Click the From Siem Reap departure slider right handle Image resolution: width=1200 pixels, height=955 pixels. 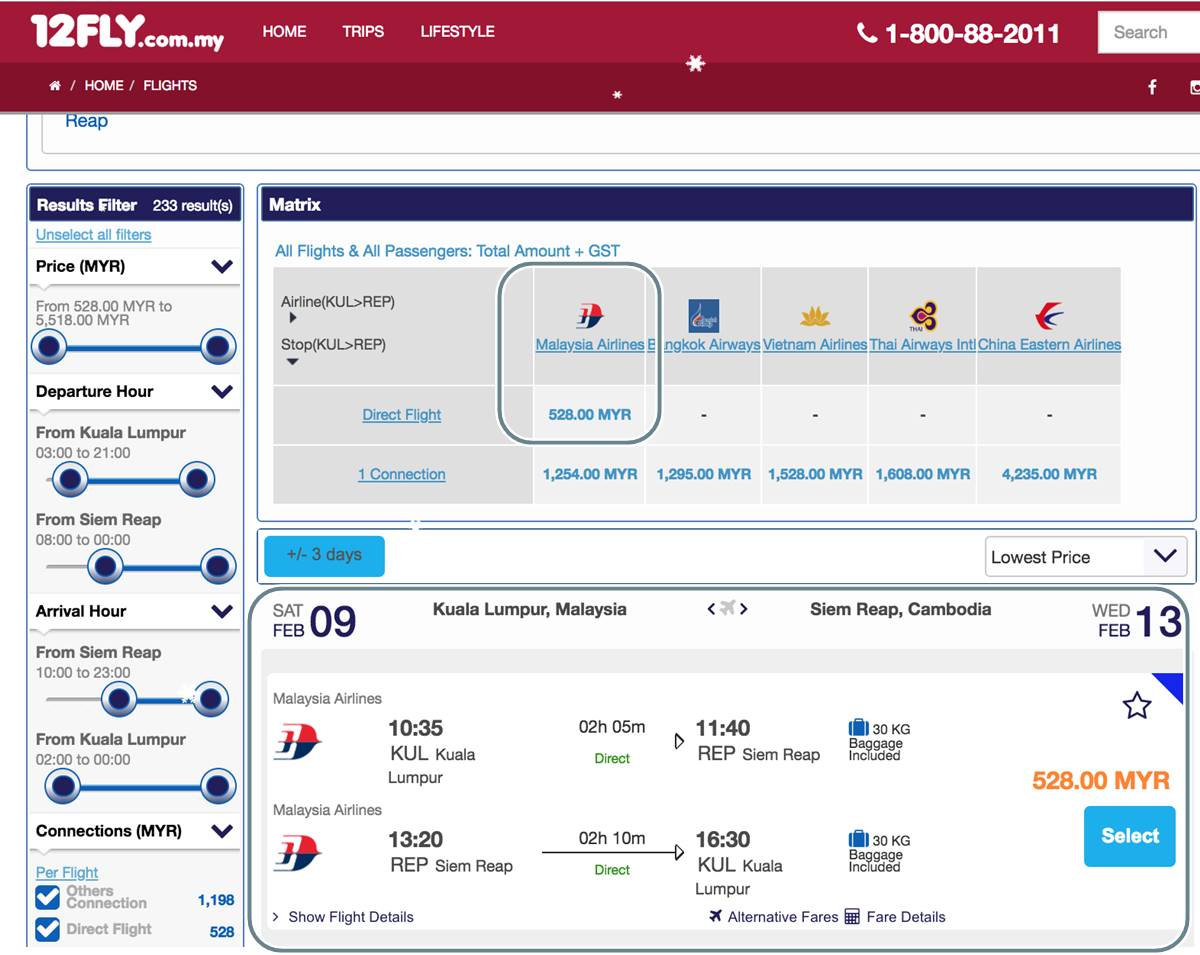pyautogui.click(x=217, y=567)
